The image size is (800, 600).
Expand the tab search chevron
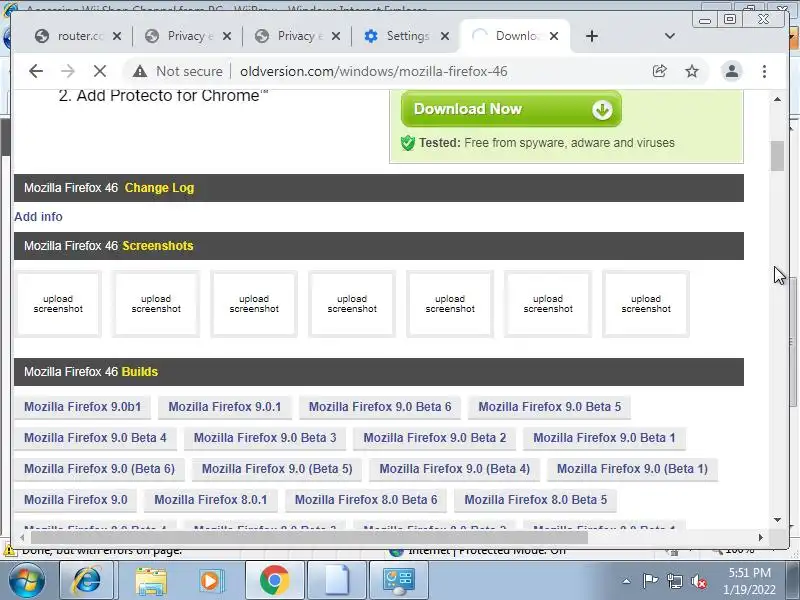tap(670, 36)
